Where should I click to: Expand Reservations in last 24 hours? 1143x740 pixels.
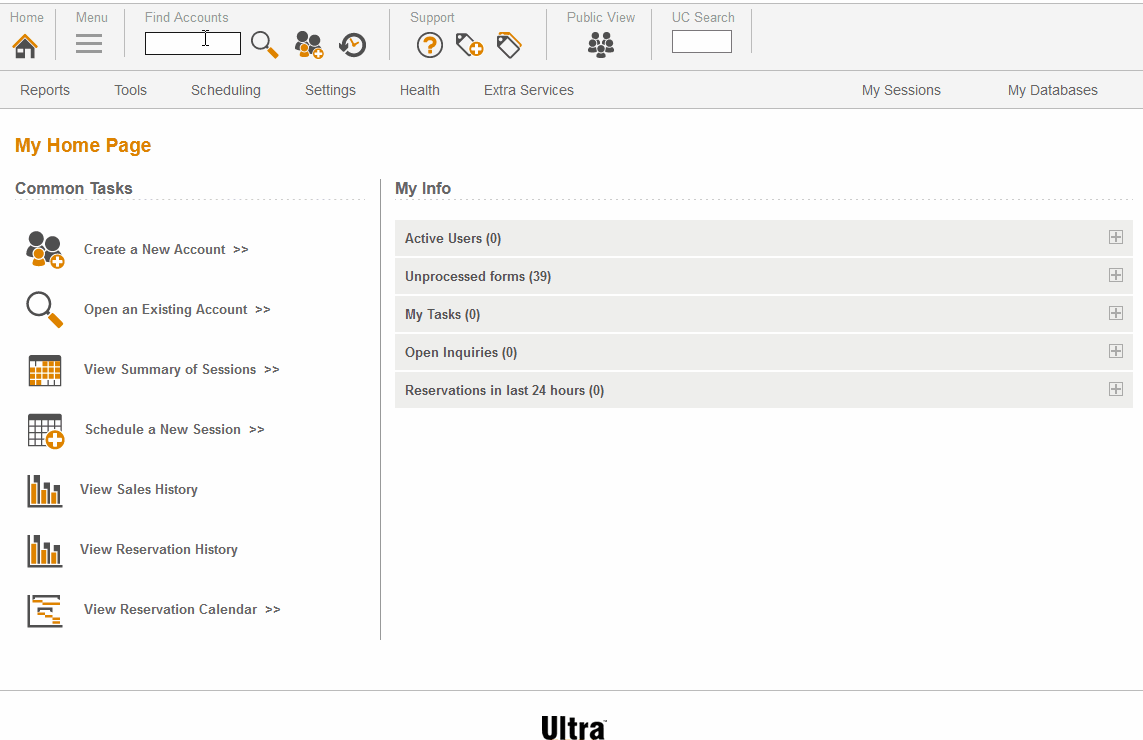[1115, 389]
